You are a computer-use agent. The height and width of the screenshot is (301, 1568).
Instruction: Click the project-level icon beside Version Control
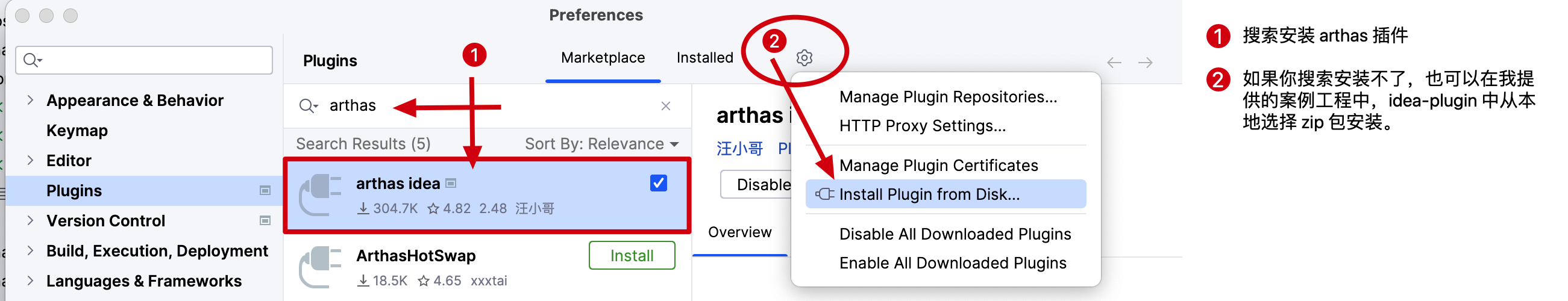point(265,221)
